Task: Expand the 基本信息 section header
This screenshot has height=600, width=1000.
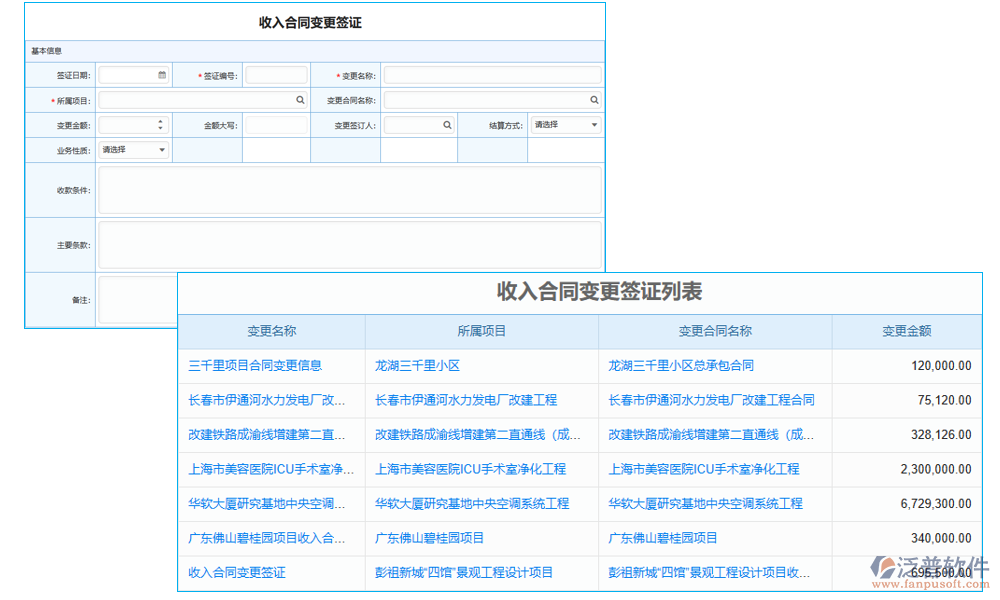Action: click(x=48, y=50)
